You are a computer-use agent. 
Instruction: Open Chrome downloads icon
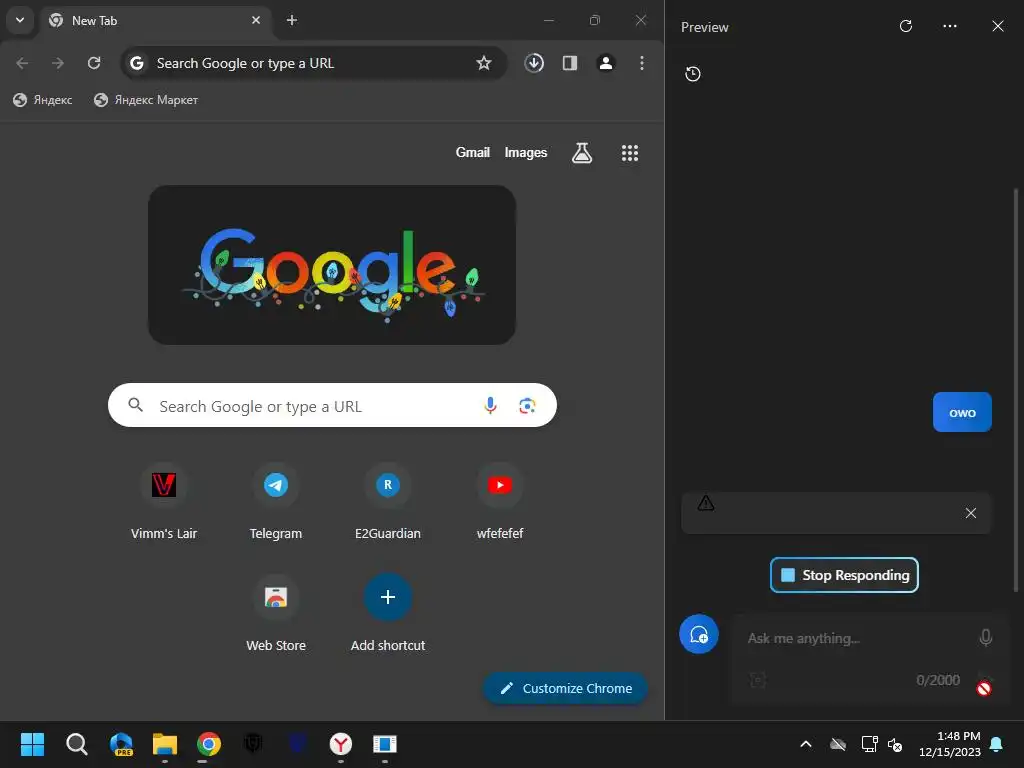click(534, 63)
